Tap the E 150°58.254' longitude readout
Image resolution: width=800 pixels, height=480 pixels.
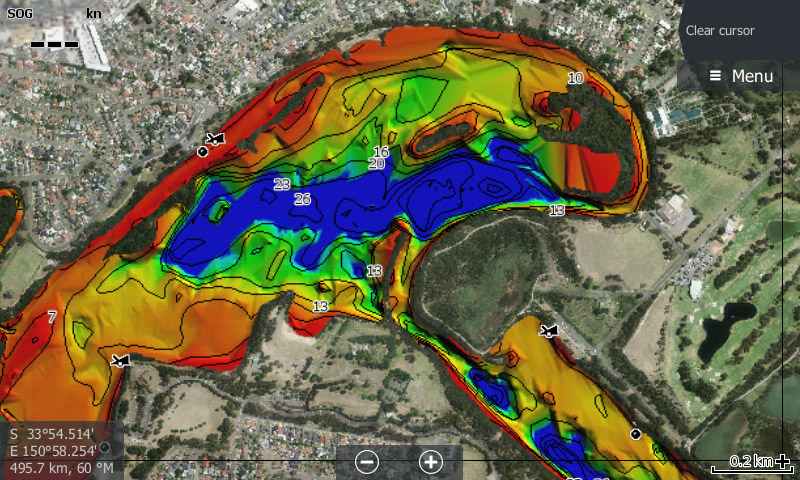pyautogui.click(x=53, y=451)
